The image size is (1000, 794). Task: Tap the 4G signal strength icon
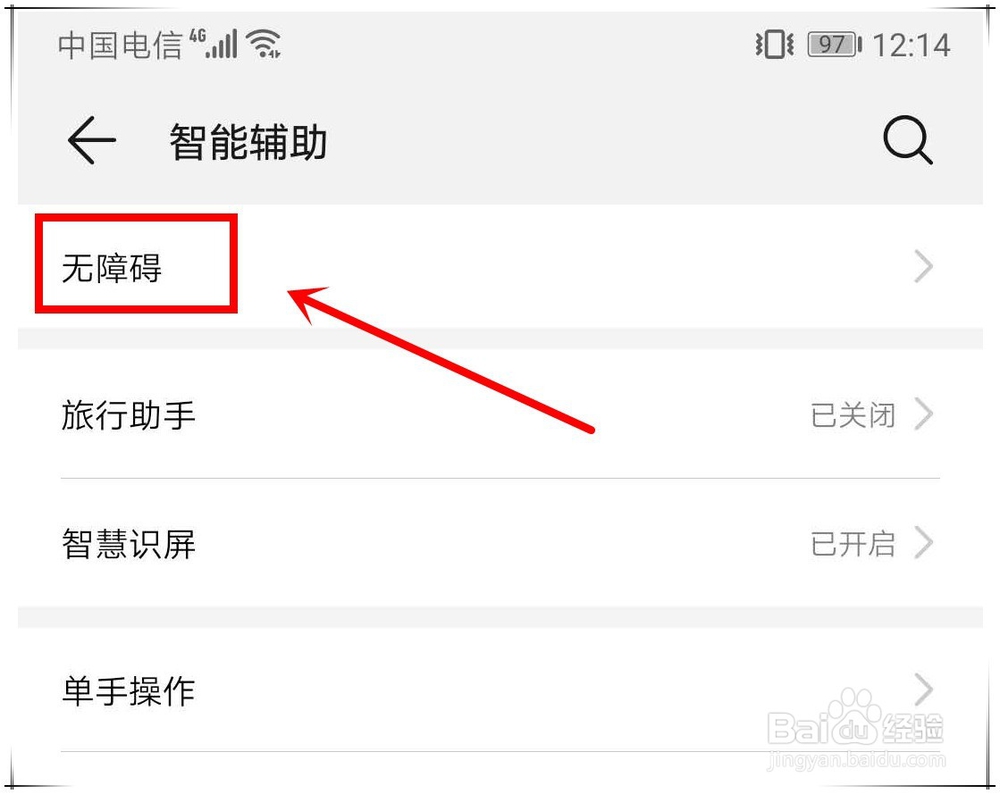(214, 44)
